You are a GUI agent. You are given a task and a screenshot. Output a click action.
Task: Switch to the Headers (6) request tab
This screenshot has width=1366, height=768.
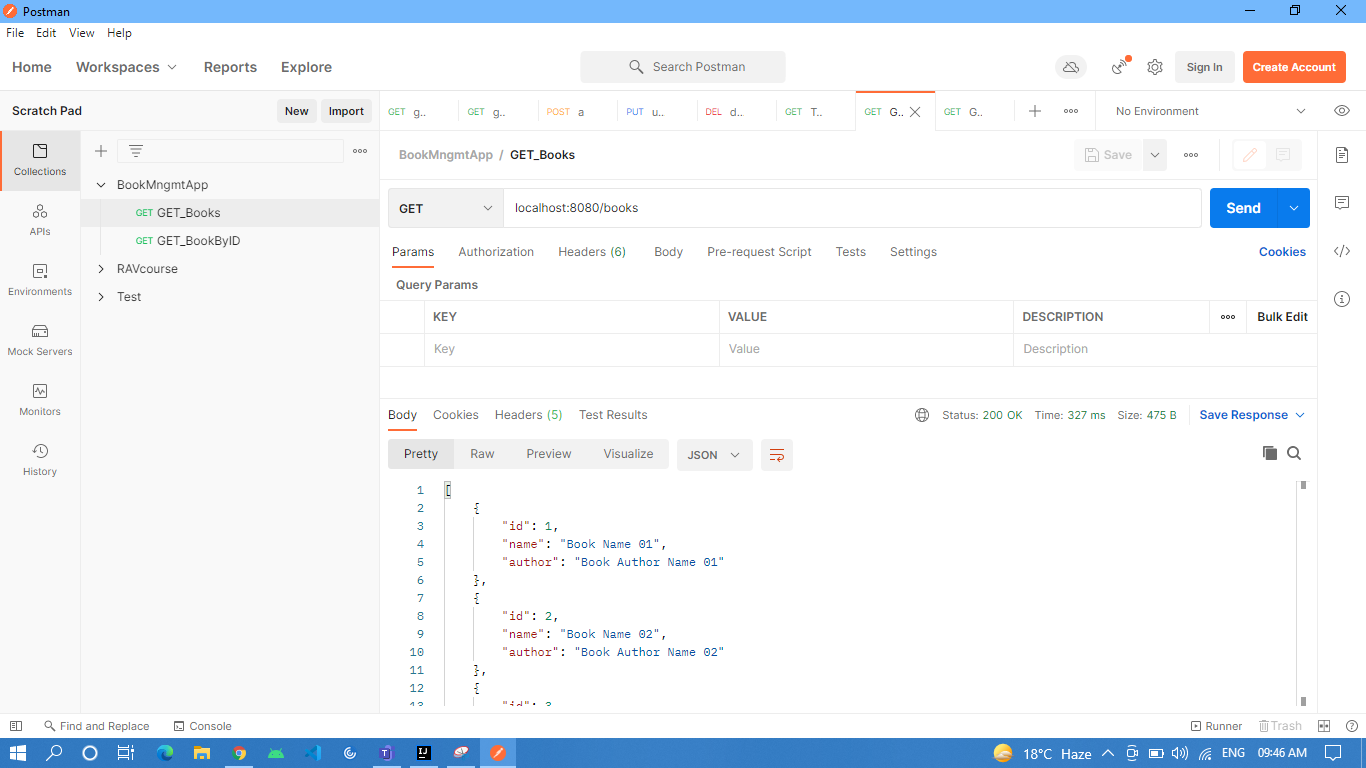(592, 252)
